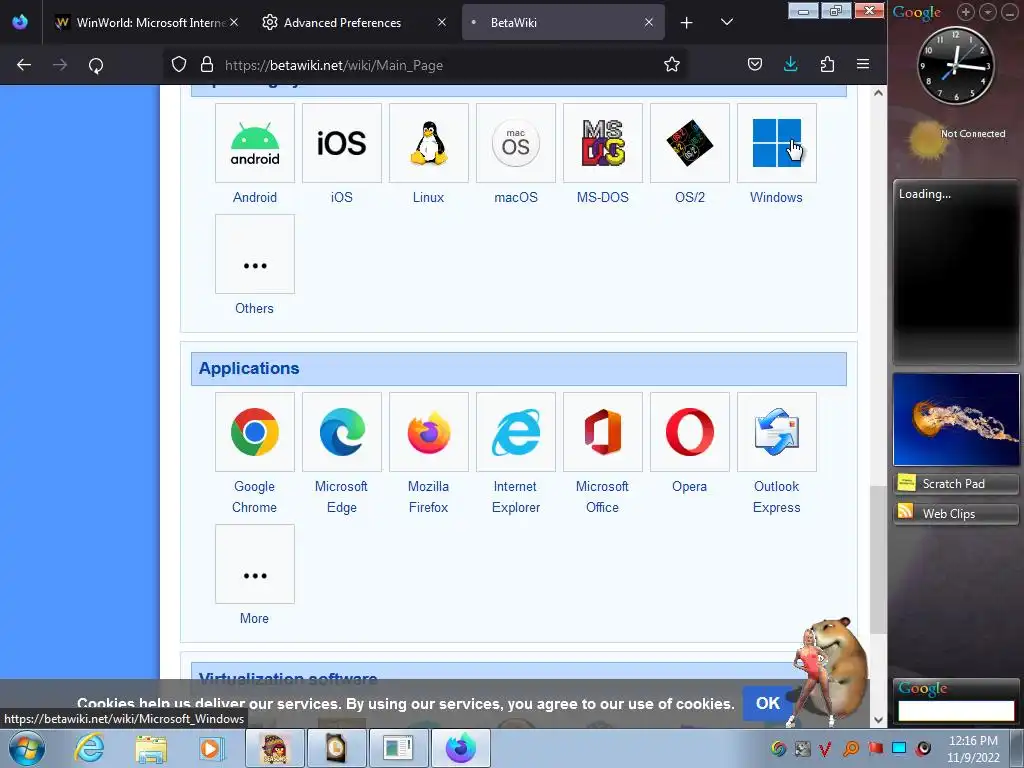This screenshot has height=768, width=1024.
Task: Open the list all tabs dropdown
Action: (726, 22)
